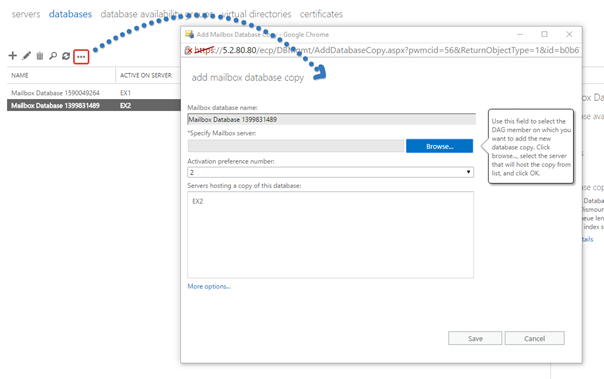
Task: Open the three-dots more actions menu
Action: 81,57
